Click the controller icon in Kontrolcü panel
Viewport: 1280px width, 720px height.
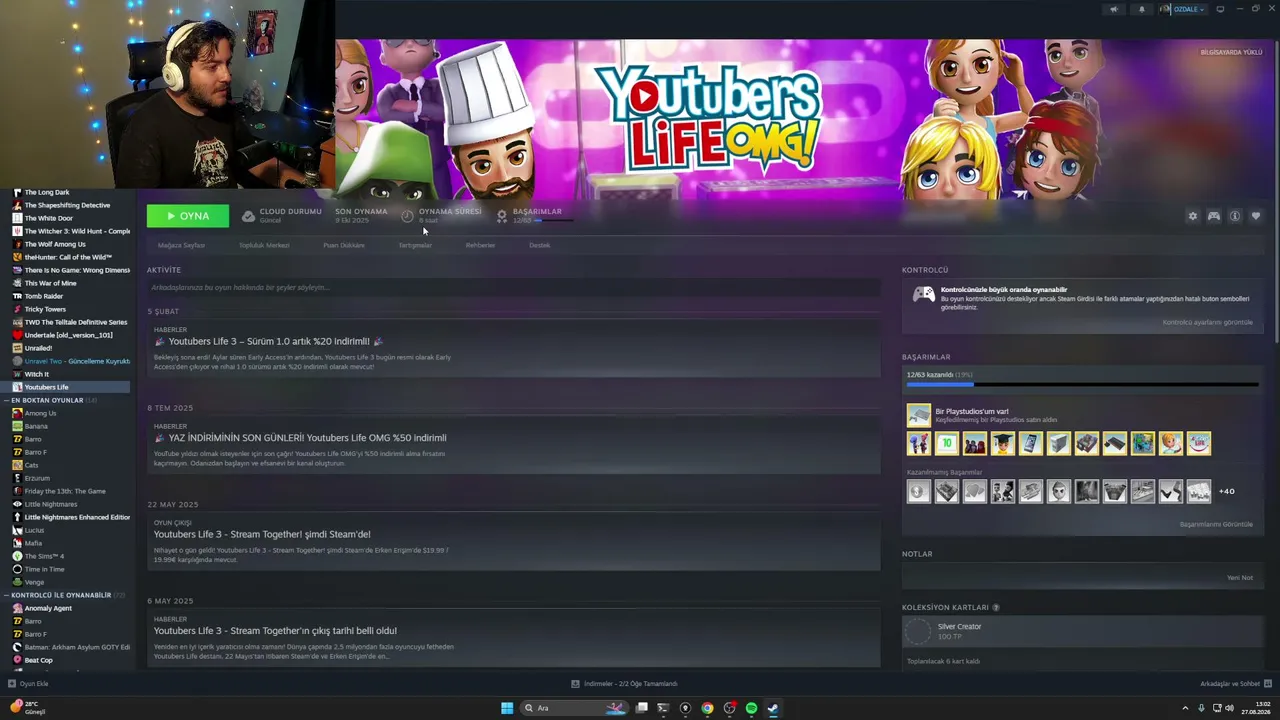[x=924, y=294]
